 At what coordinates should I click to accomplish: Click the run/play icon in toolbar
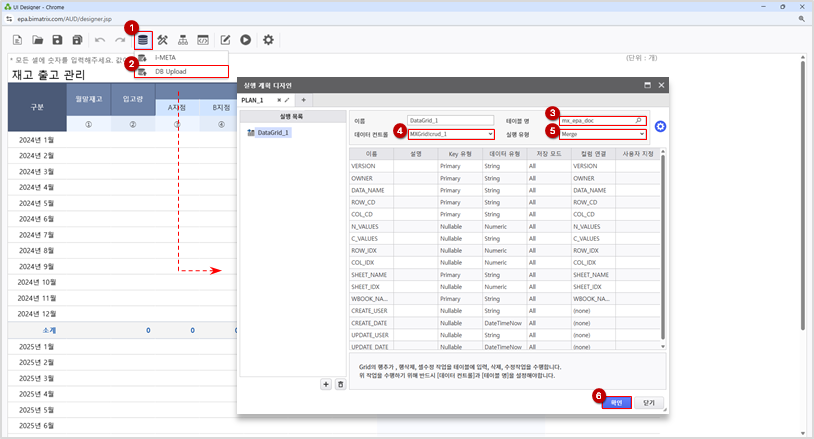click(245, 40)
